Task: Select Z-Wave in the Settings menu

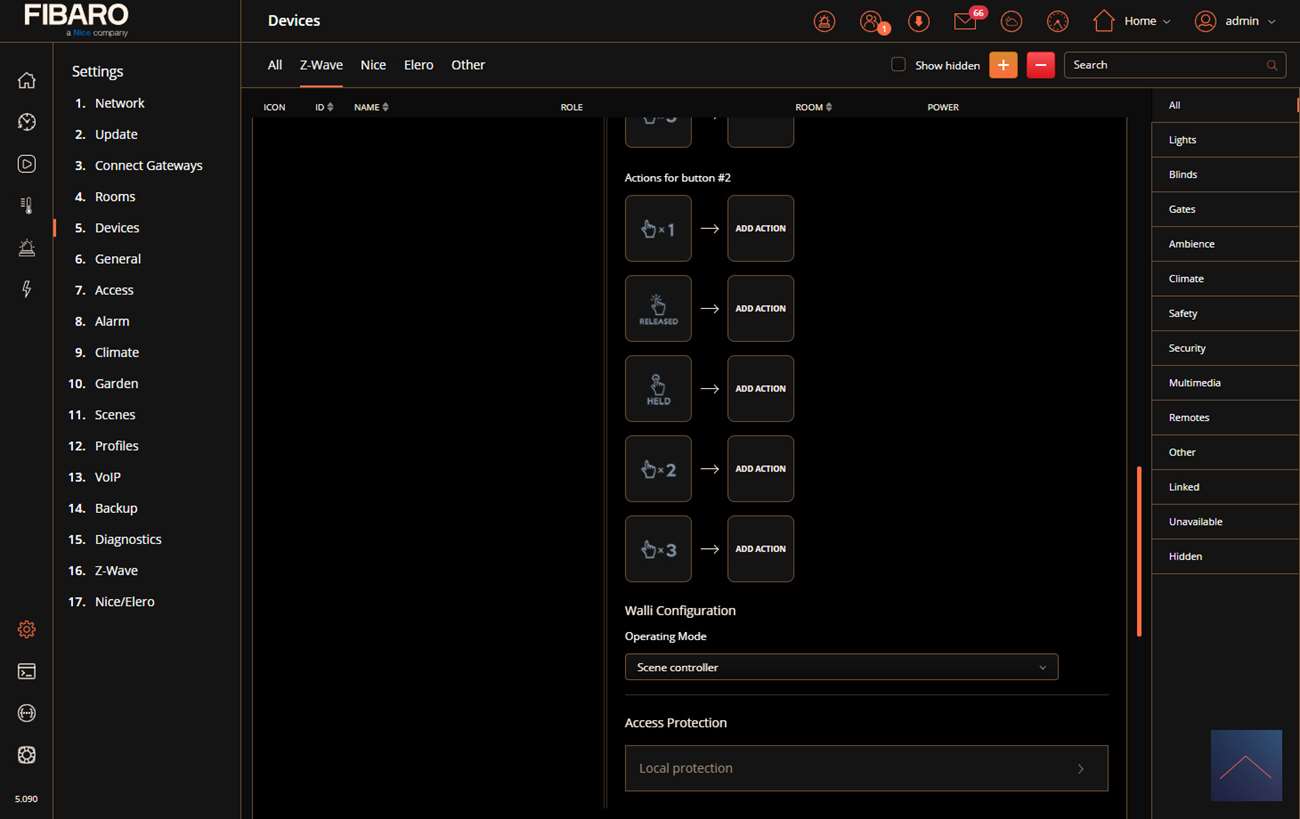Action: tap(116, 570)
